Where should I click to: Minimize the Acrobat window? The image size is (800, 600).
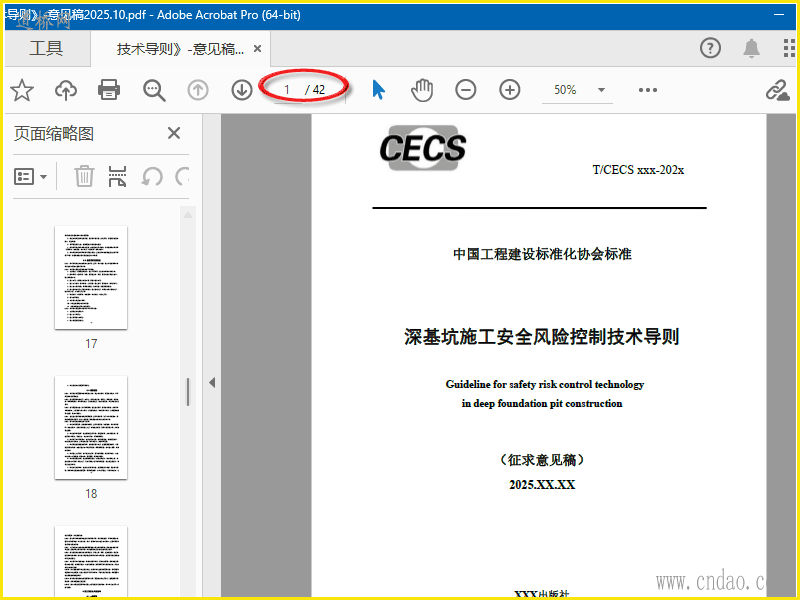779,15
